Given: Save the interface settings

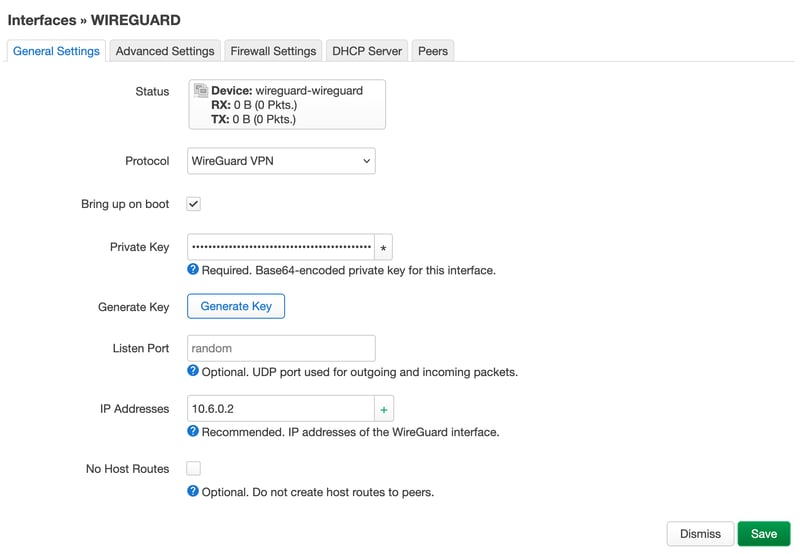Looking at the screenshot, I should click(x=764, y=534).
